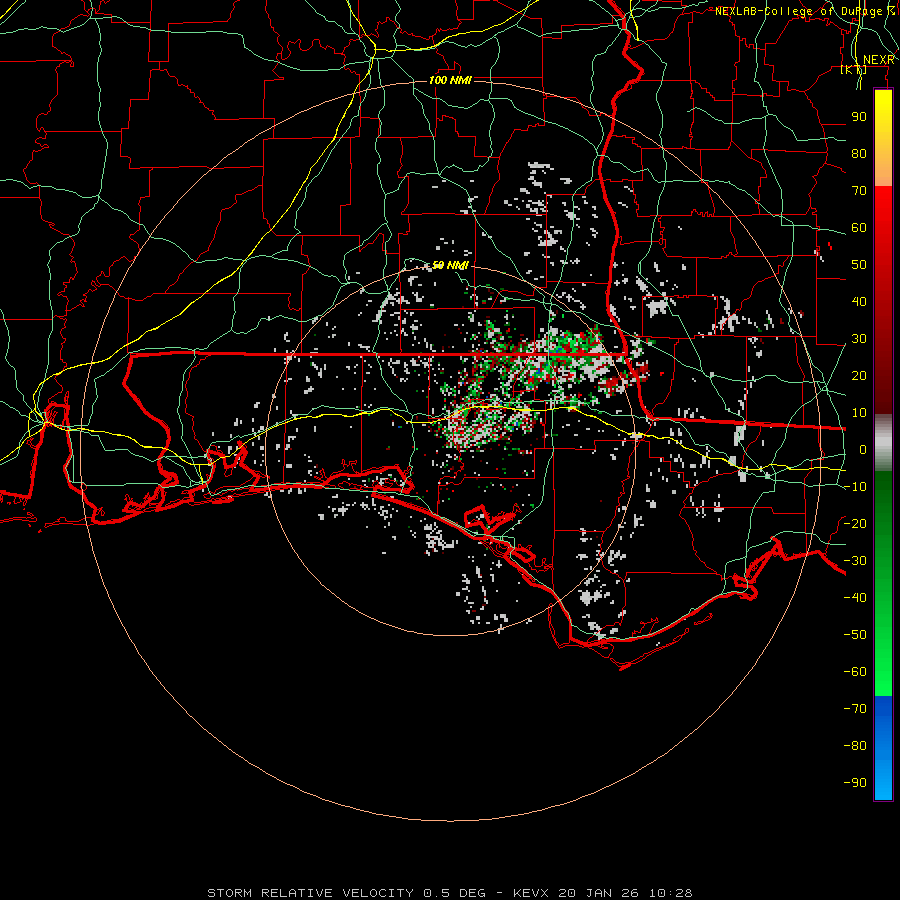900x900 pixels.
Task: Click the -10 value on velocity legend
Action: 855,487
